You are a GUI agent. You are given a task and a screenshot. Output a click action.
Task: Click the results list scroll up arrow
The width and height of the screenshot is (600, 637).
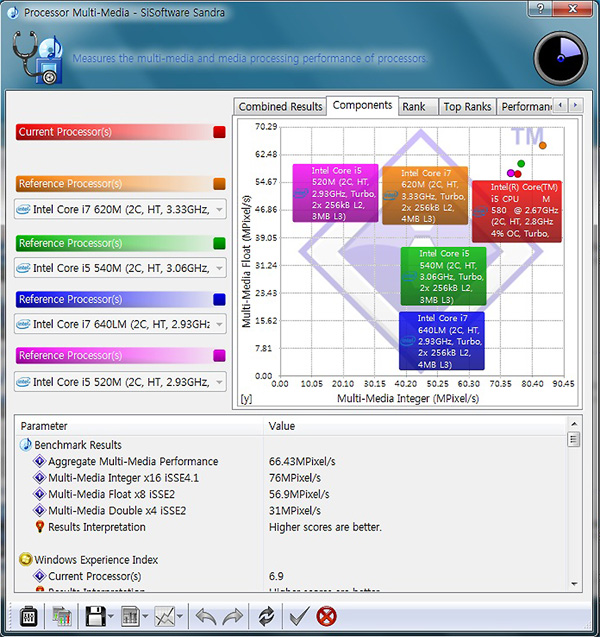coord(574,424)
